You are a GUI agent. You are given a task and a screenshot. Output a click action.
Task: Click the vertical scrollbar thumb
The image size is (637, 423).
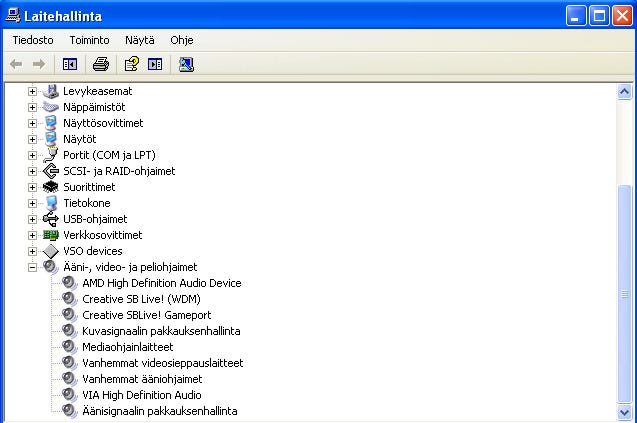[x=624, y=293]
